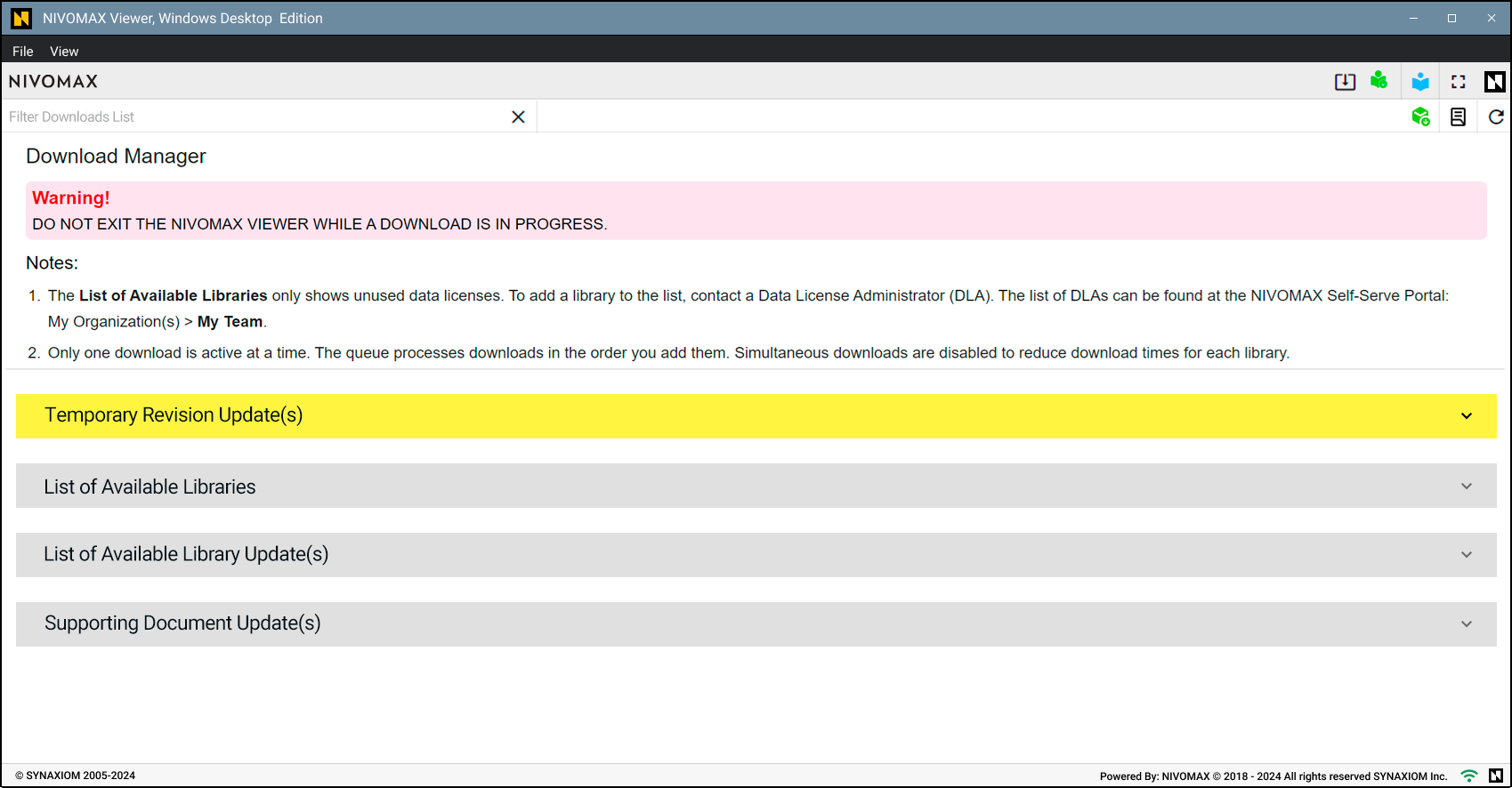Screen dimensions: 1512x788
Task: Expand List of Available Library Update(s)
Action: click(756, 555)
